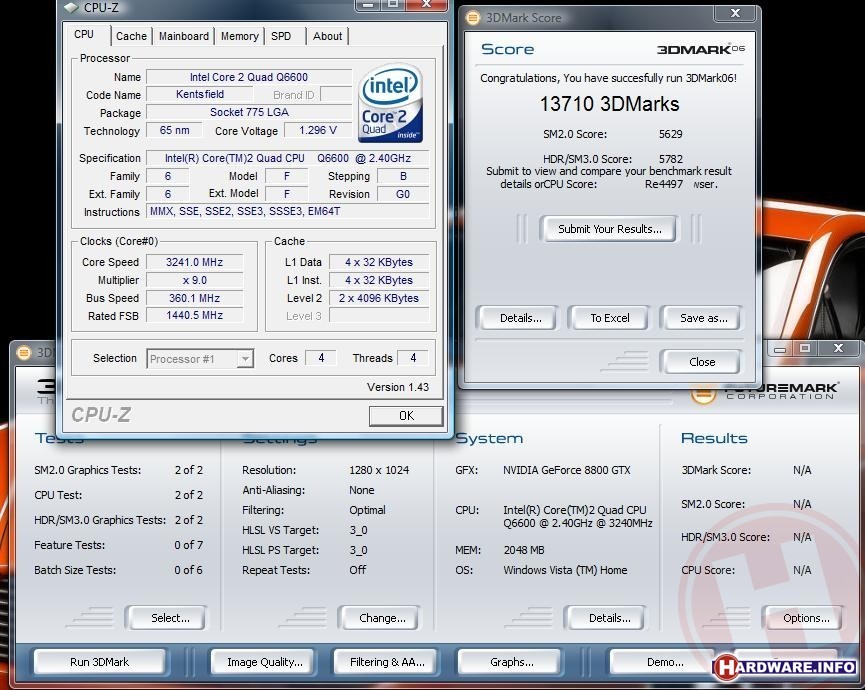The image size is (865, 690).
Task: Open the Graphs button
Action: pos(511,662)
